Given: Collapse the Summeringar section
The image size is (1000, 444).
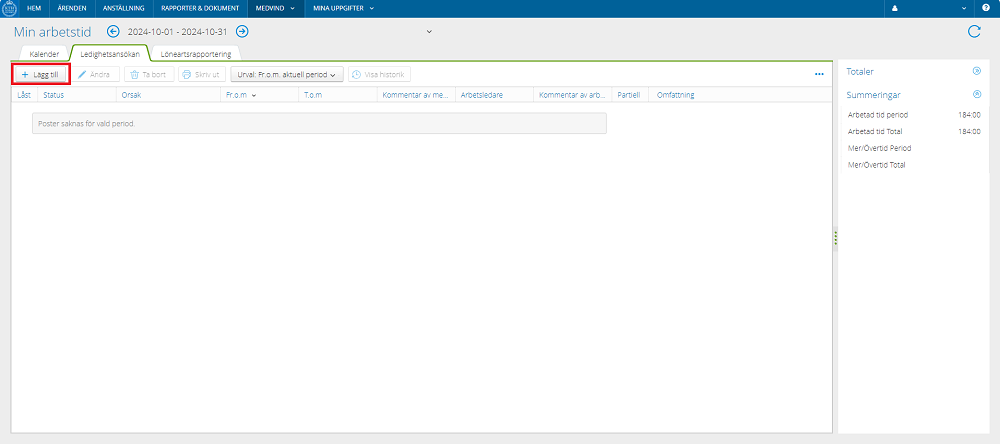Looking at the screenshot, I should (976, 94).
